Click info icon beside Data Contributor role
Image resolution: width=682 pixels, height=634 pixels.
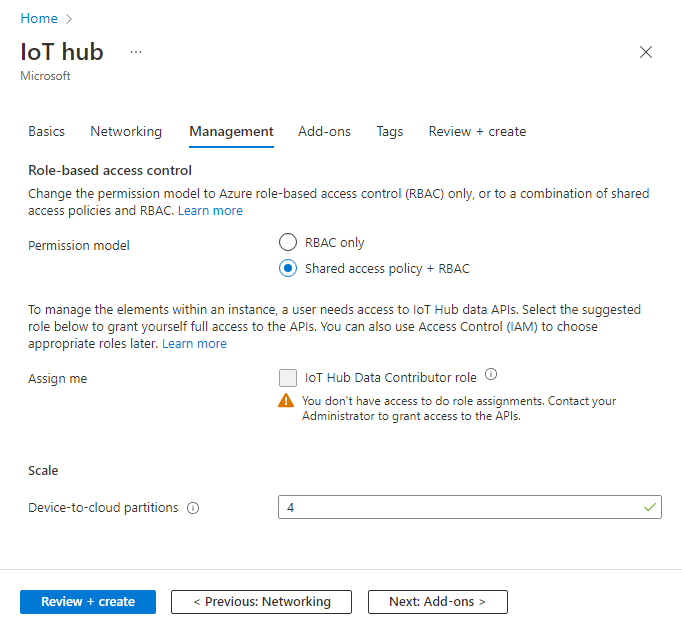(491, 374)
